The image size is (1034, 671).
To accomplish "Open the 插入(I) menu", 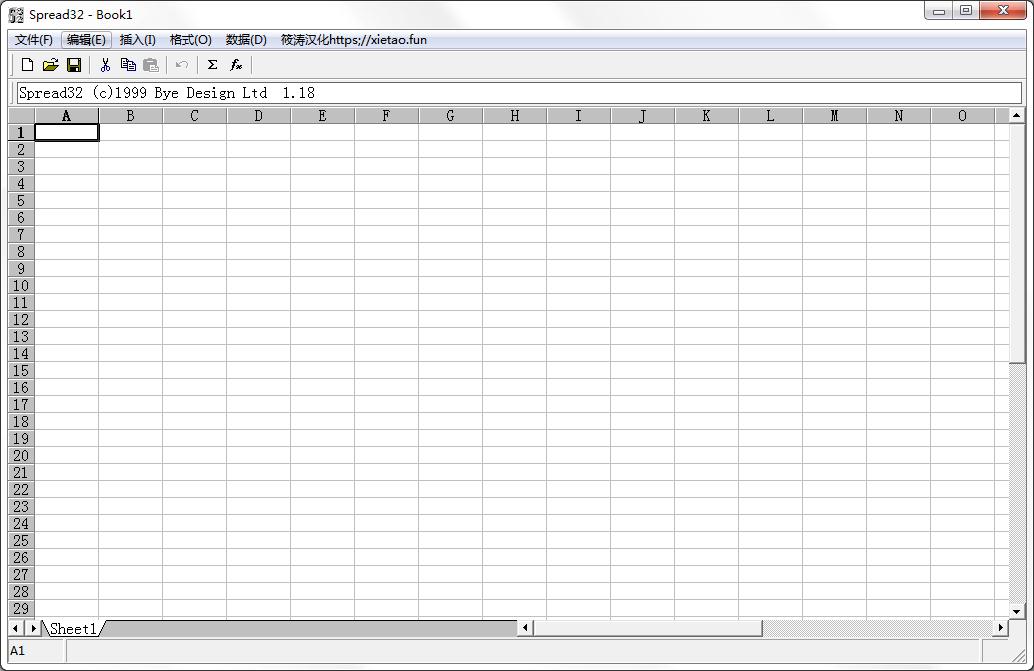I will coord(137,40).
